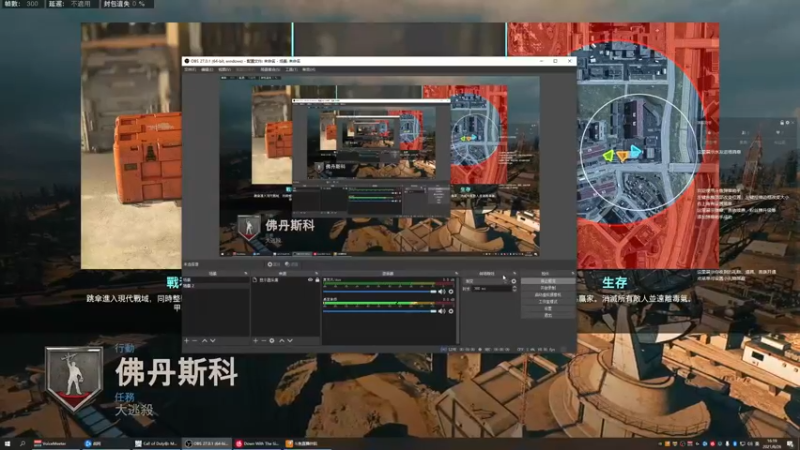The height and width of the screenshot is (450, 800).
Task: Open Windows taskbar search
Action: tap(22, 444)
